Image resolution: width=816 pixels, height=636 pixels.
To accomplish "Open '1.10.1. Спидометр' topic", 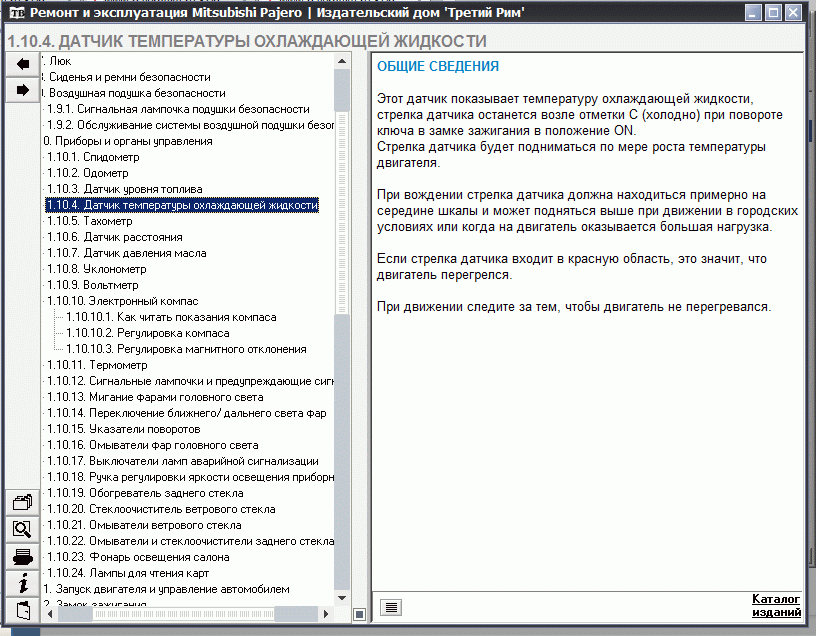I will (x=98, y=157).
